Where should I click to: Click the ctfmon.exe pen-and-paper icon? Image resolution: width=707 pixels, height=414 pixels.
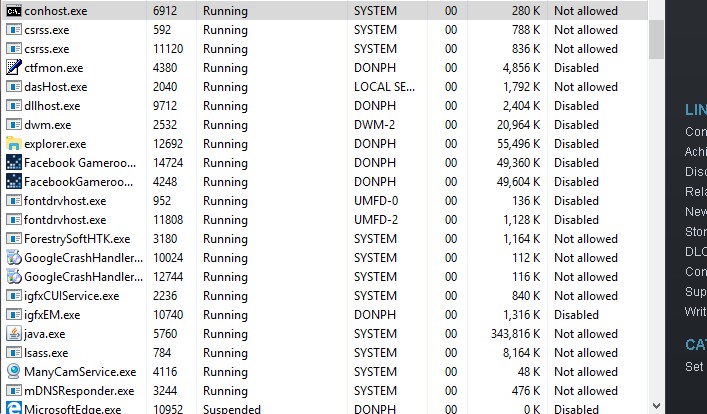pyautogui.click(x=14, y=68)
